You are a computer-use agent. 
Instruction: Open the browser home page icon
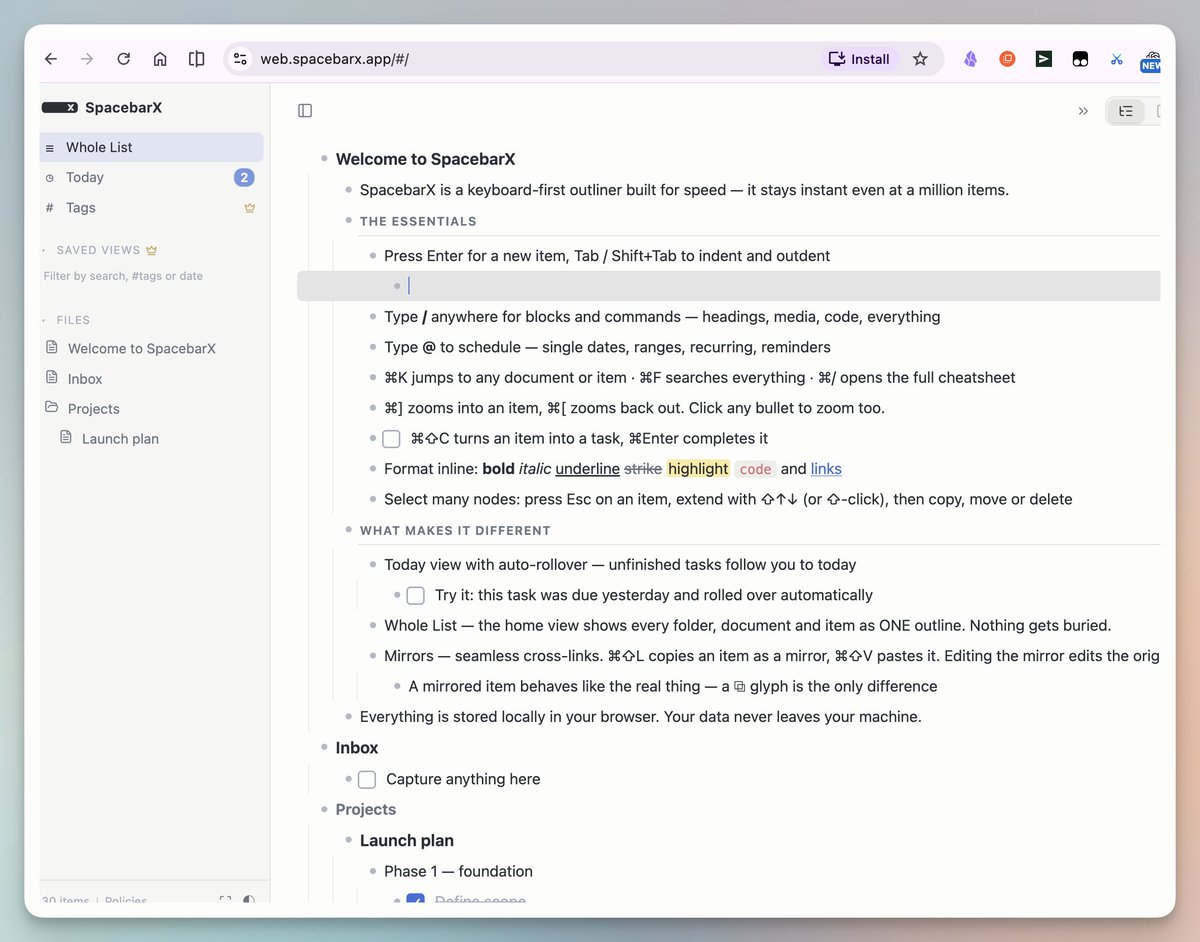[160, 59]
